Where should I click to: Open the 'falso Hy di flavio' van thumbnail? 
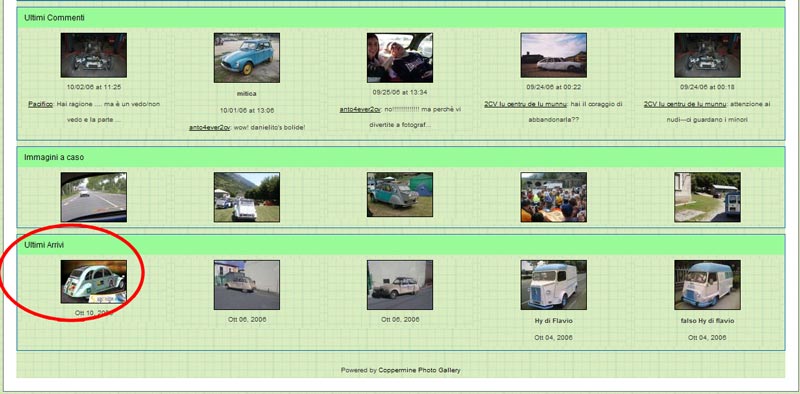[x=707, y=285]
